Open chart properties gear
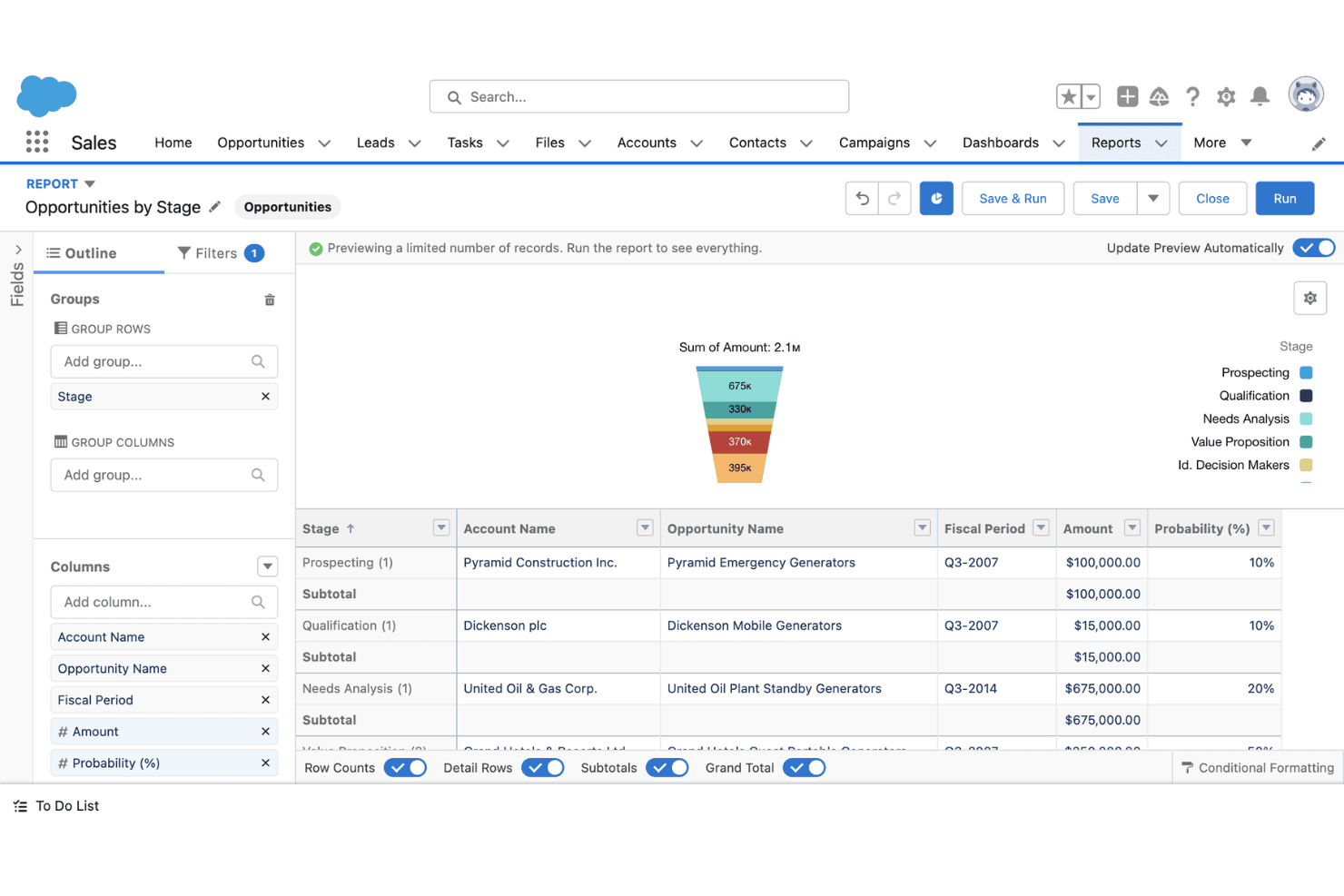This screenshot has width=1344, height=896. tap(1310, 298)
